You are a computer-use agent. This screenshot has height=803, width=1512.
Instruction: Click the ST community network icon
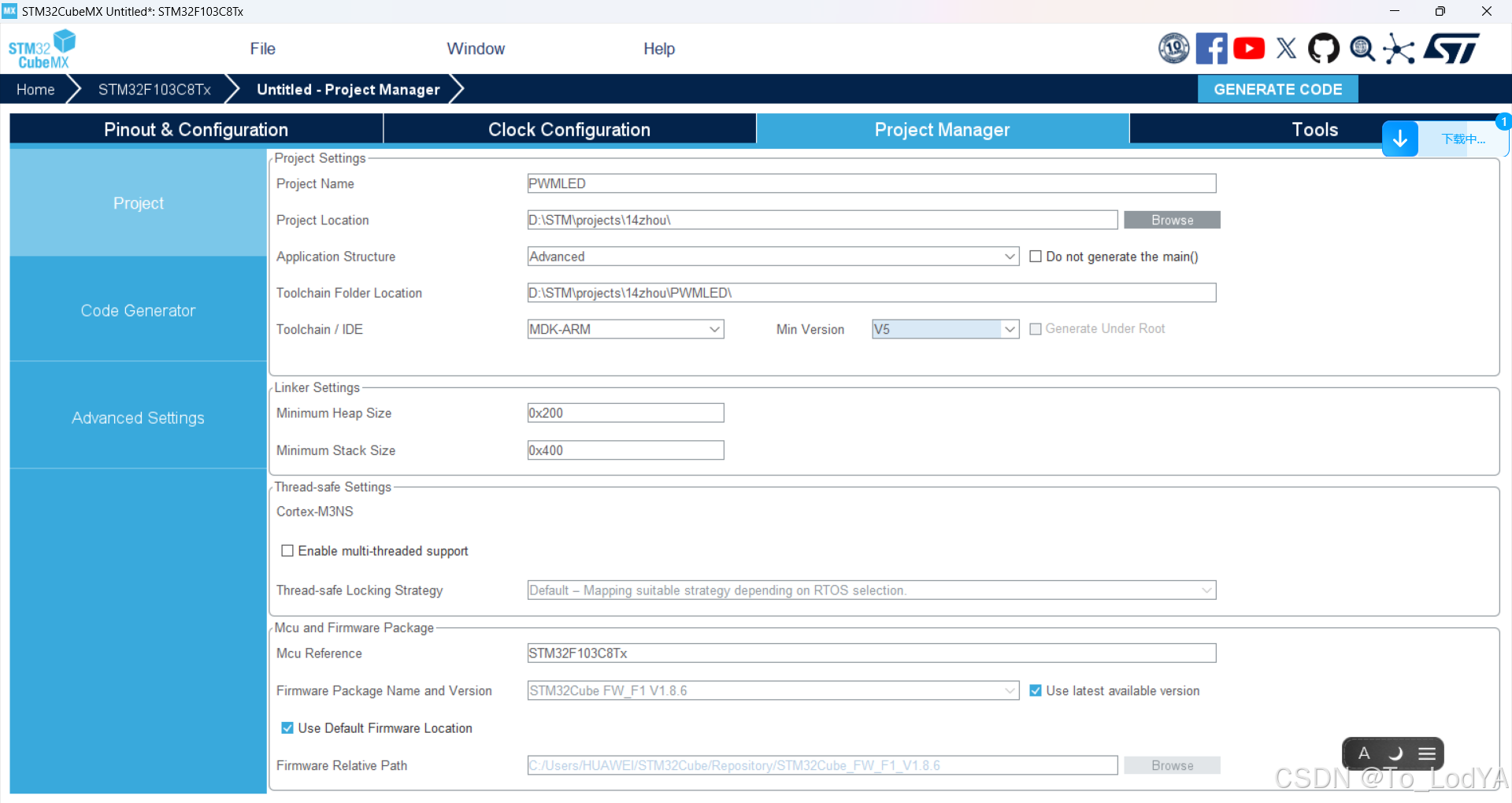pyautogui.click(x=1399, y=49)
